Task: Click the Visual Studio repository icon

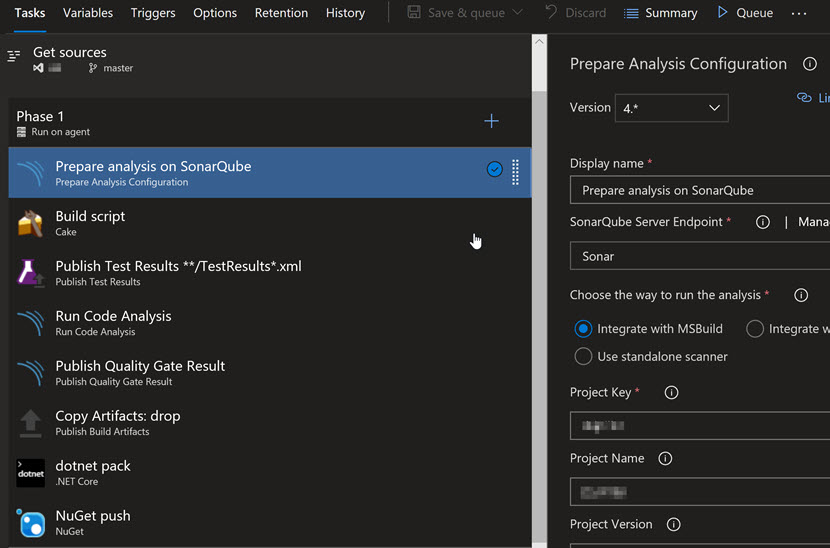Action: [38, 68]
